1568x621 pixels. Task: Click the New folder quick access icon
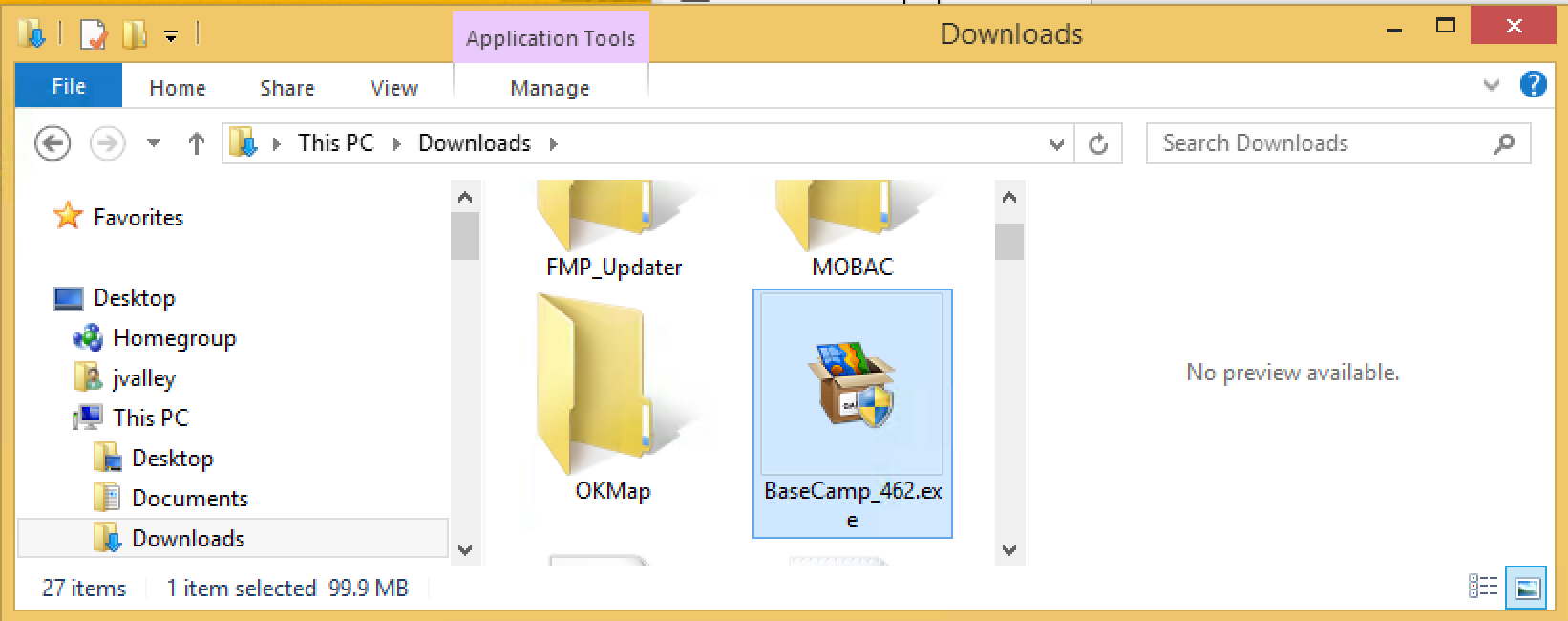coord(135,35)
